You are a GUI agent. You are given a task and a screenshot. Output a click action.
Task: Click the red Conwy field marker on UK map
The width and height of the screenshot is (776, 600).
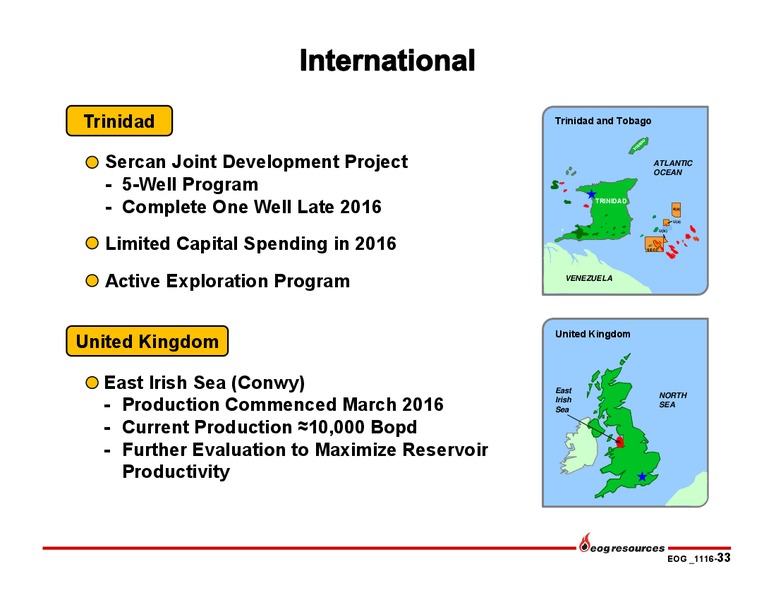tap(620, 442)
